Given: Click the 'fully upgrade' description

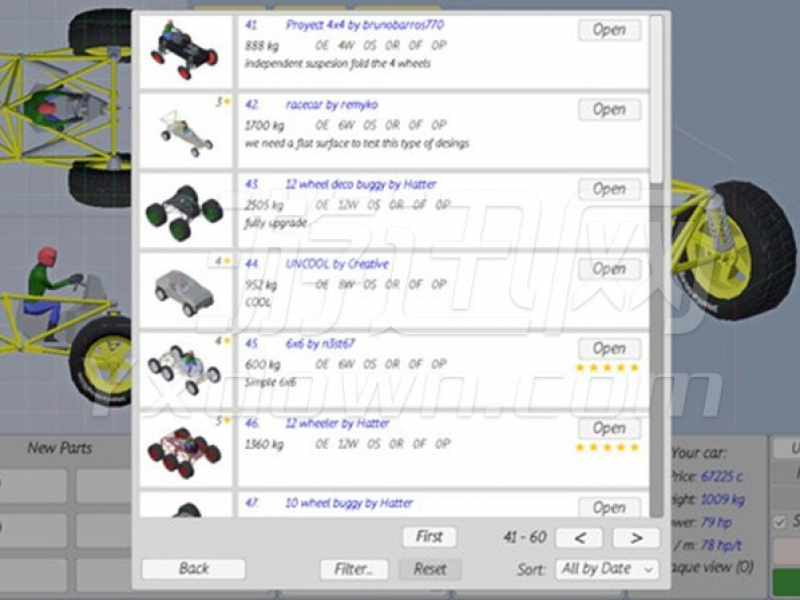Looking at the screenshot, I should [x=276, y=223].
